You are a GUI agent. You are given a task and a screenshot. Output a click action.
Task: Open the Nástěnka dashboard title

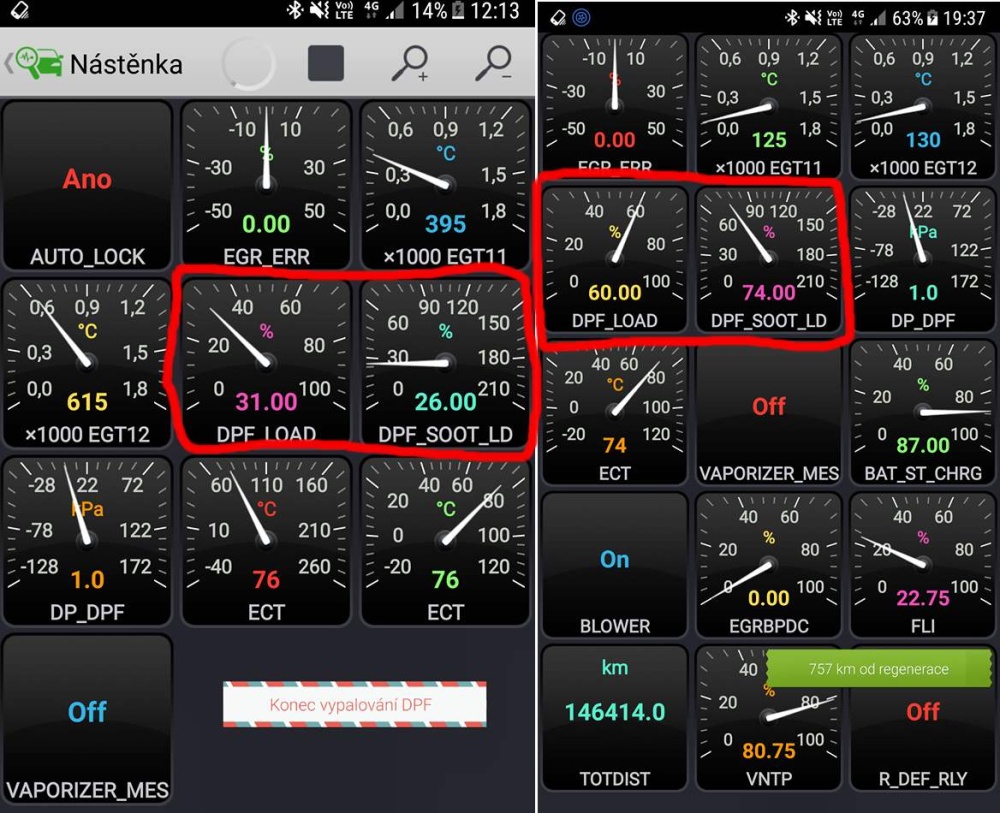click(126, 64)
